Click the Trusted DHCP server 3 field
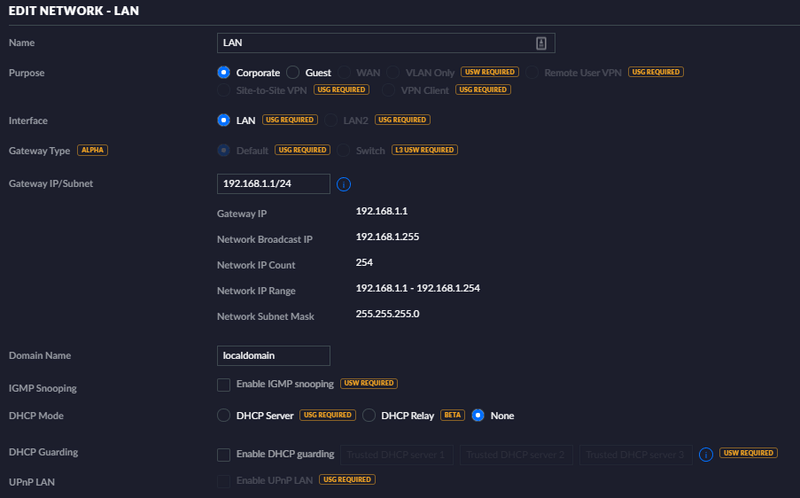Screen dimensions: 800x498 [635, 454]
